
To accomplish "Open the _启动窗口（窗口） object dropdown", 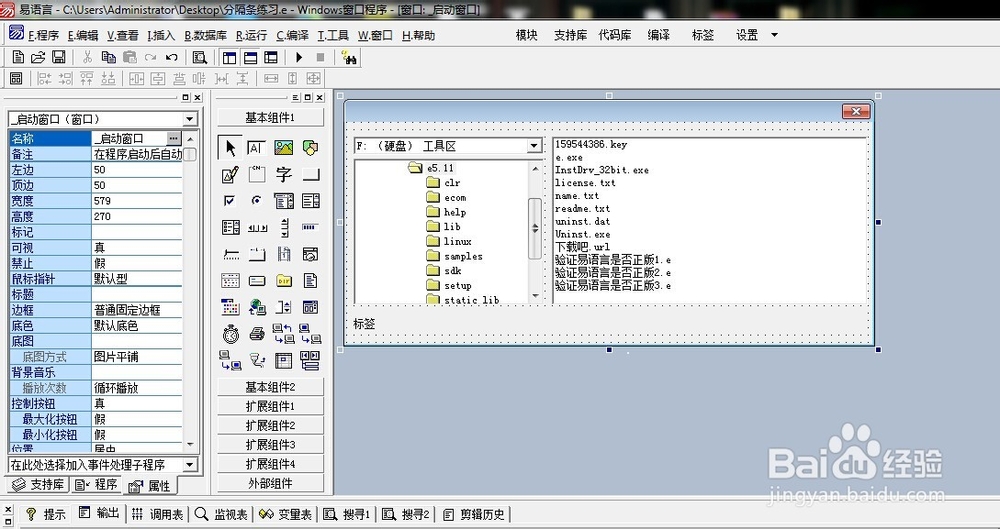I will point(190,119).
